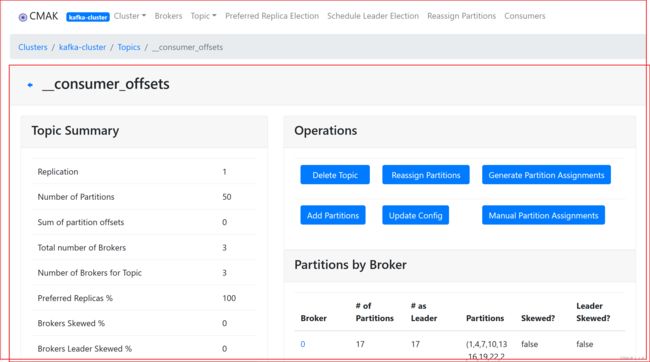Click the CMAK logo icon
The width and height of the screenshot is (650, 362).
click(x=23, y=17)
